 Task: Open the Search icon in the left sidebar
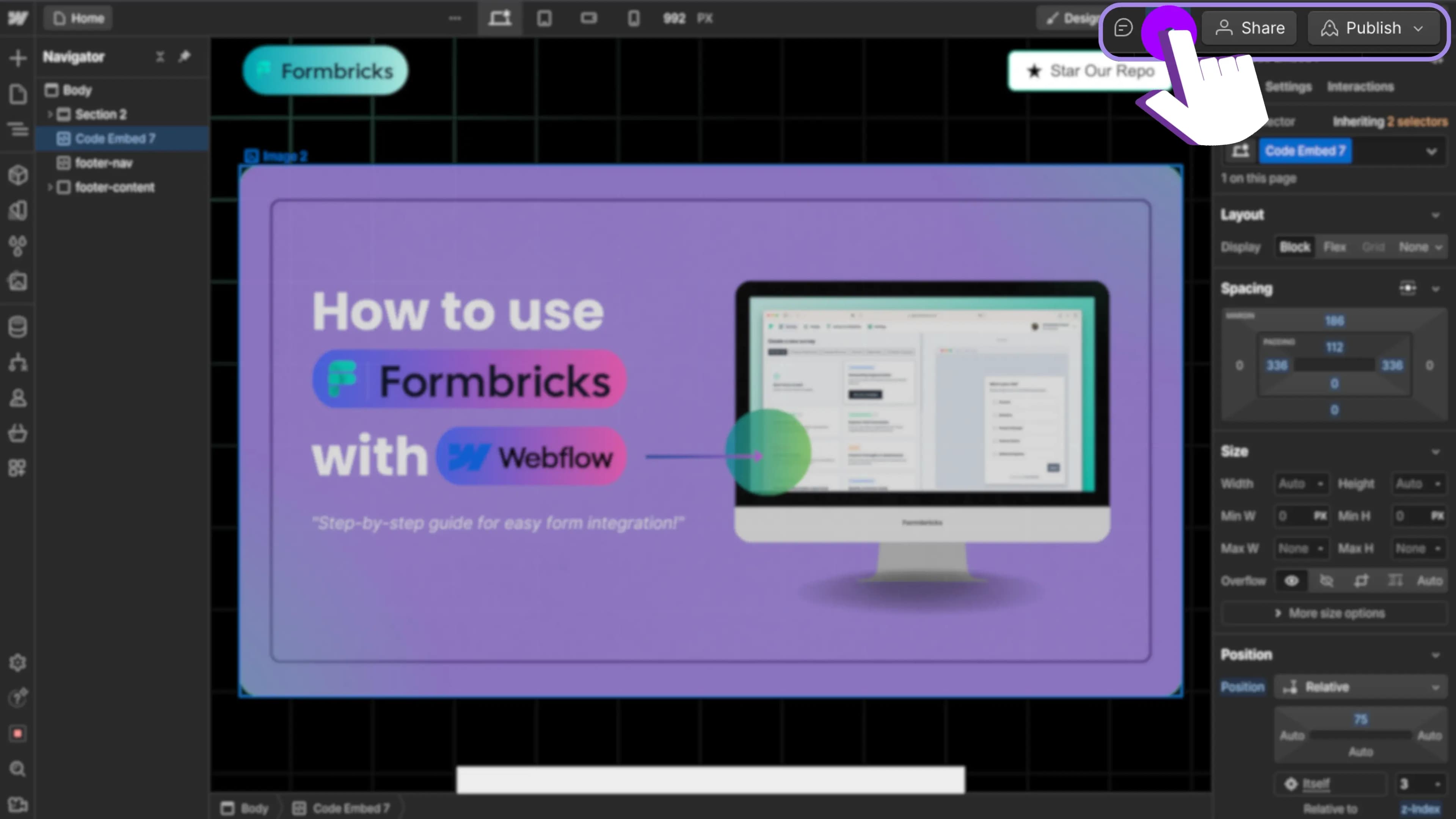coord(17,769)
